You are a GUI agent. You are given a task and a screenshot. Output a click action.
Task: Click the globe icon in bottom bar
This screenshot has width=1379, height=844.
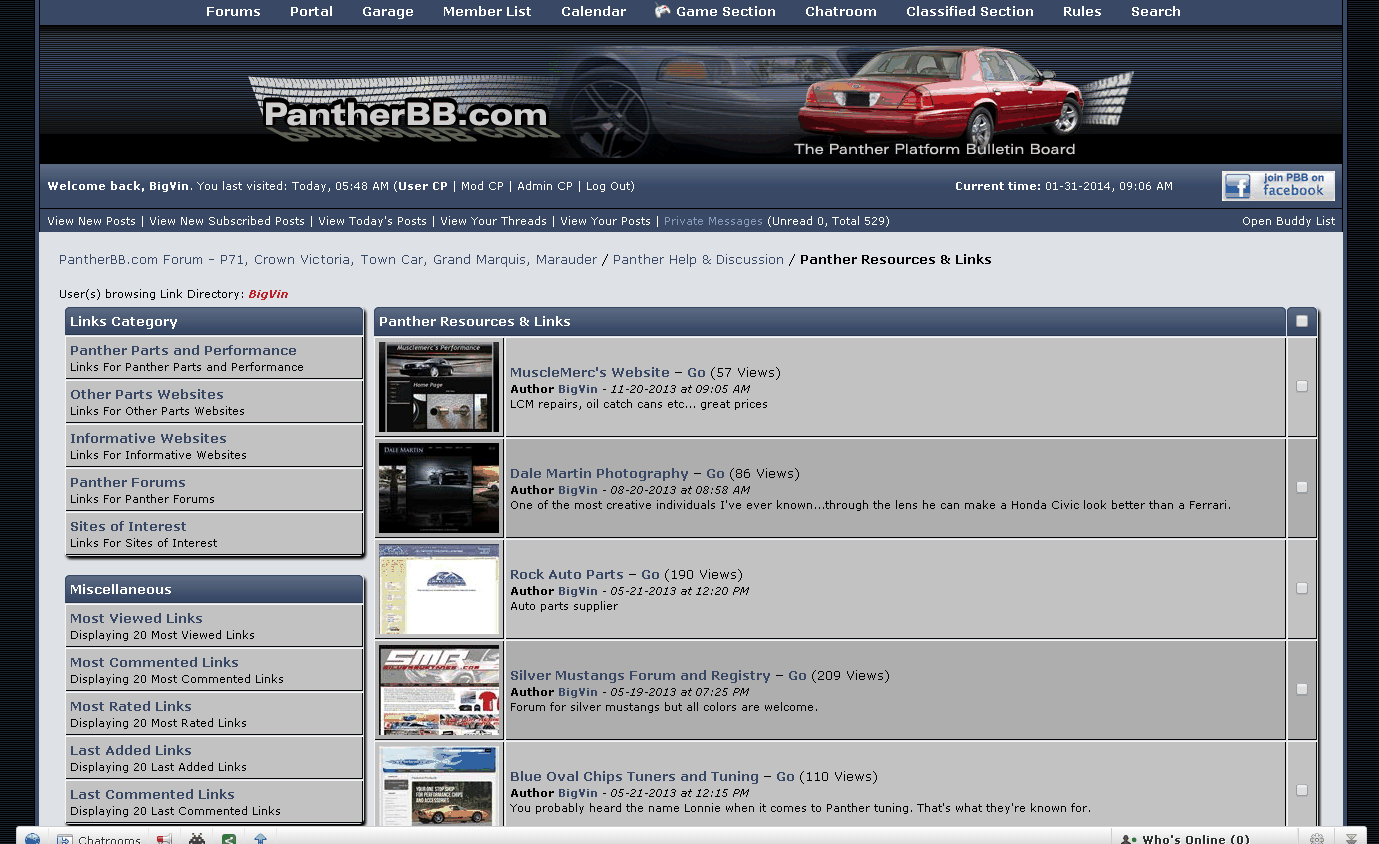point(33,839)
